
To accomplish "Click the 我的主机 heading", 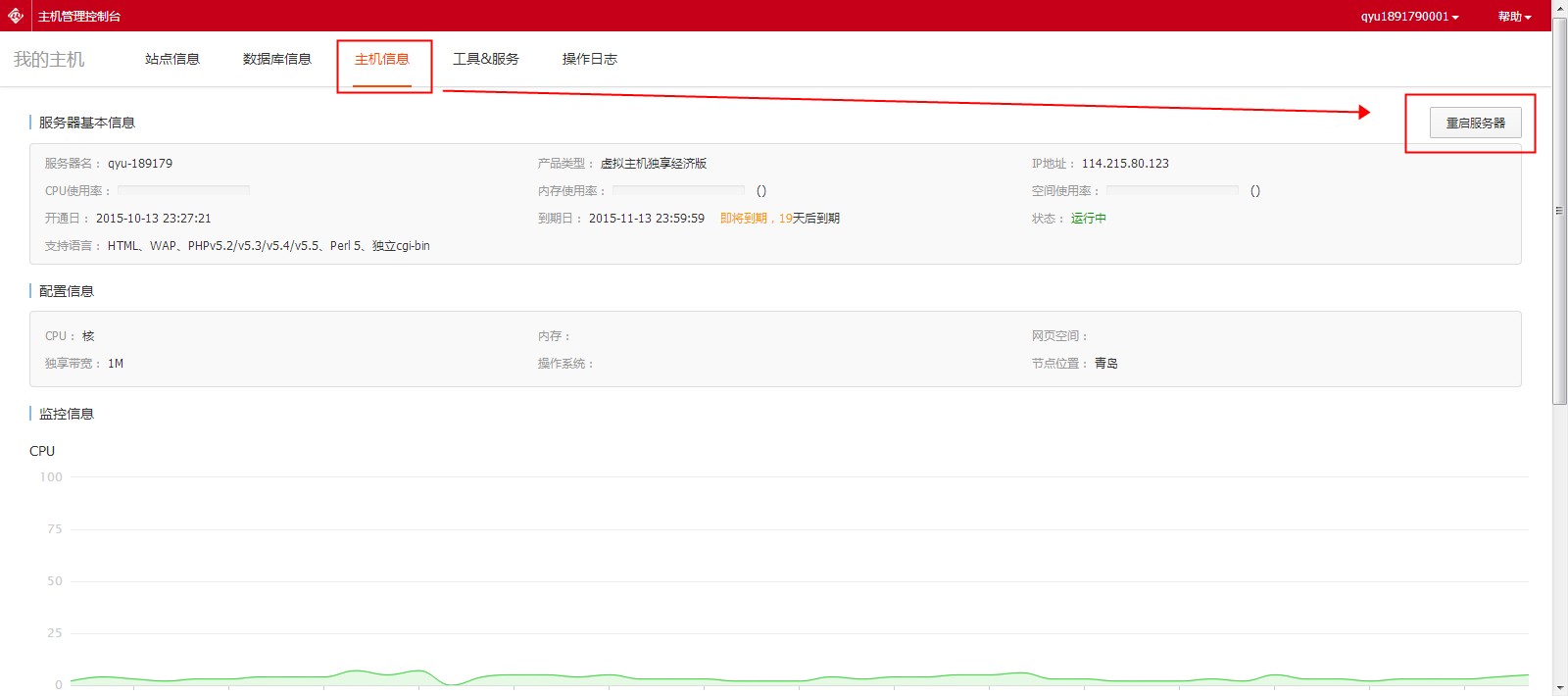I will (49, 60).
